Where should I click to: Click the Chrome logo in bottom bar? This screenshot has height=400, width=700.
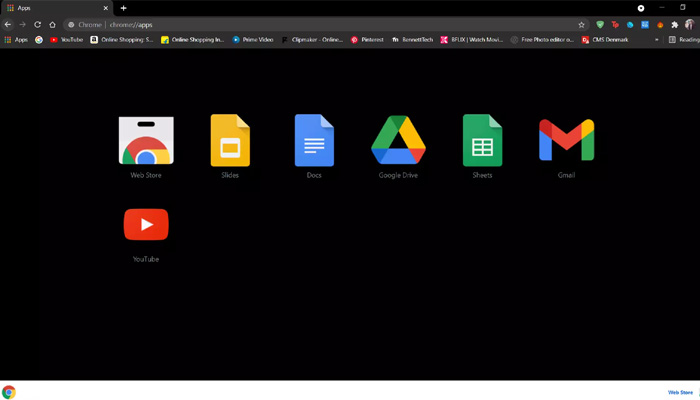point(8,392)
